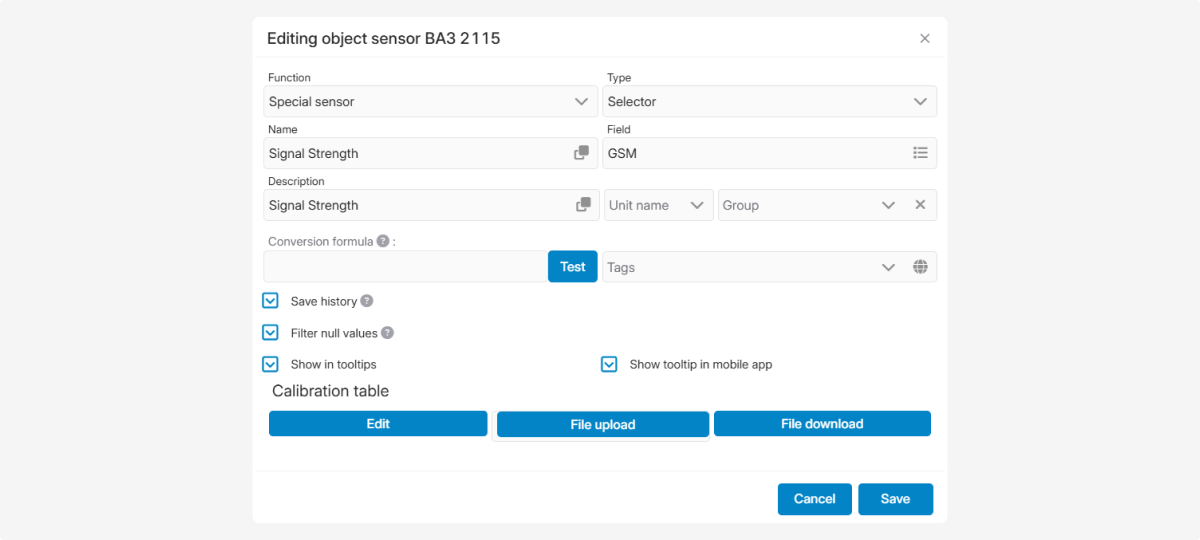Click the copy icon in Name field

[x=581, y=153]
